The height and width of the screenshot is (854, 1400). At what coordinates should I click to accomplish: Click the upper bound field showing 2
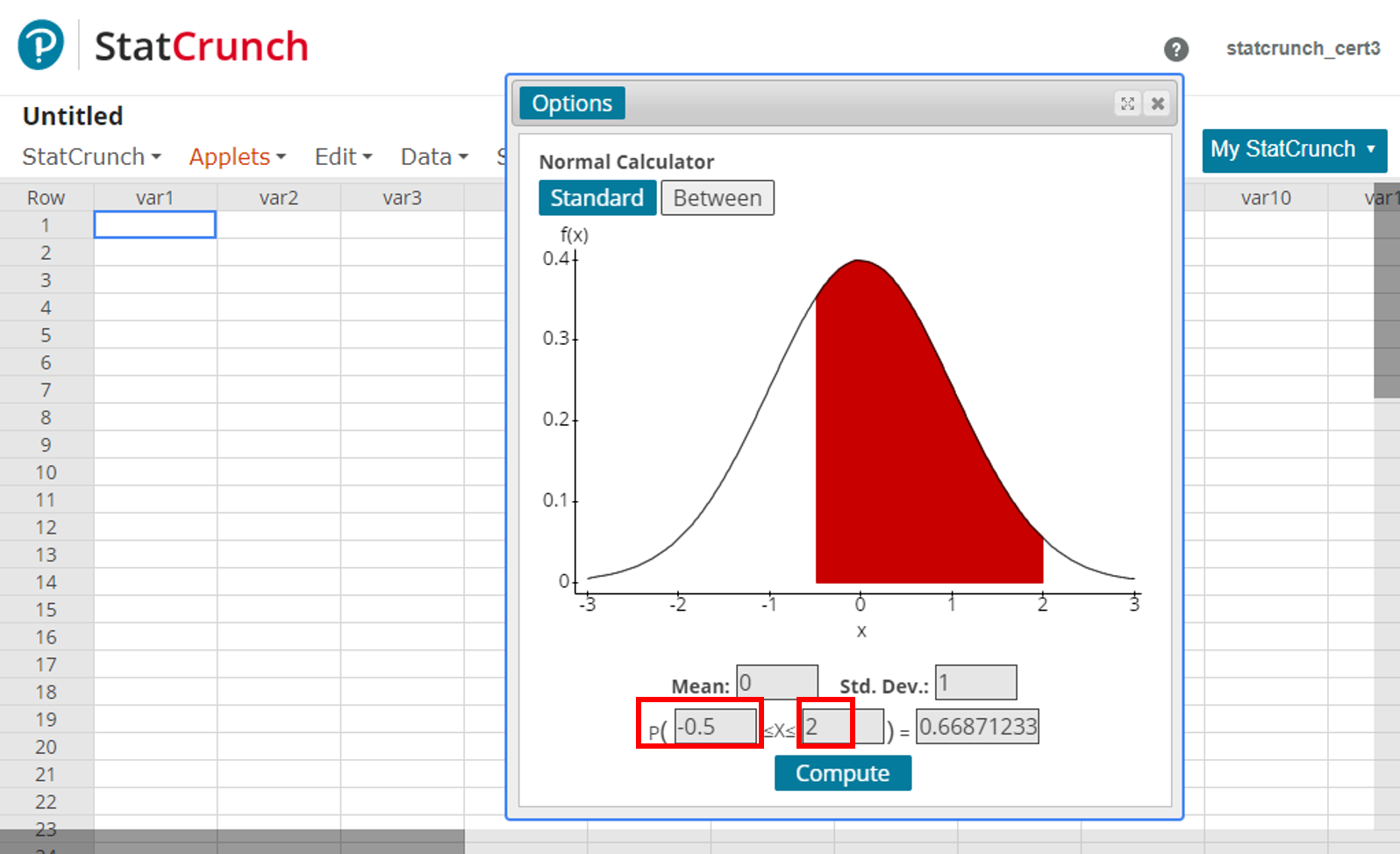(x=843, y=727)
